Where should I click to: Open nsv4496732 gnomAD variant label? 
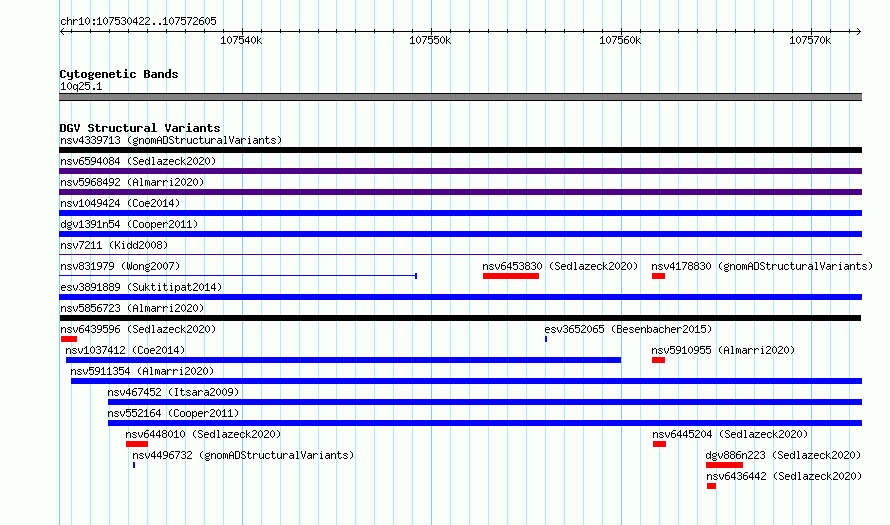(x=243, y=455)
